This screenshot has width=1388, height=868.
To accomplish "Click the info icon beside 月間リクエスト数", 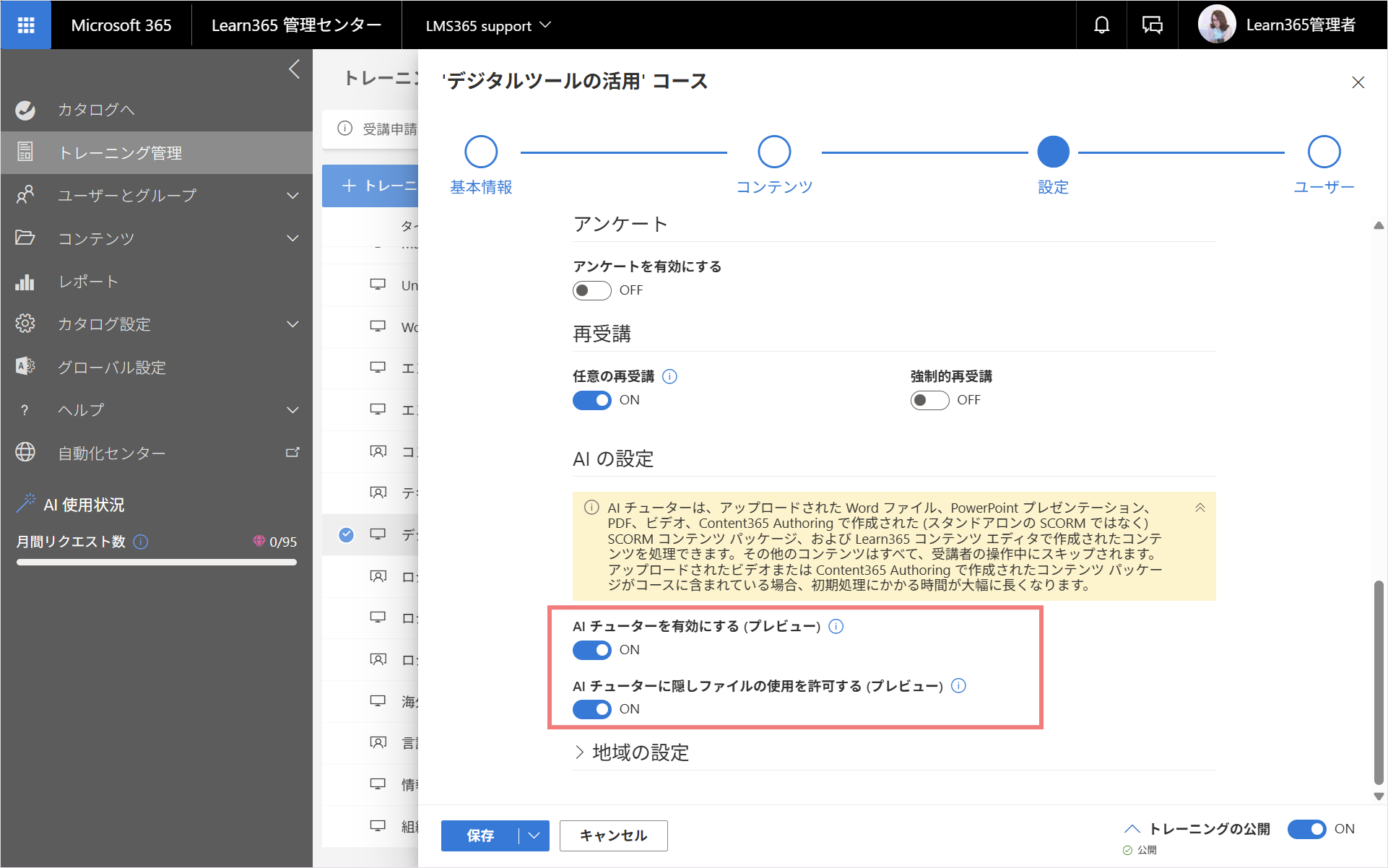I will point(141,542).
